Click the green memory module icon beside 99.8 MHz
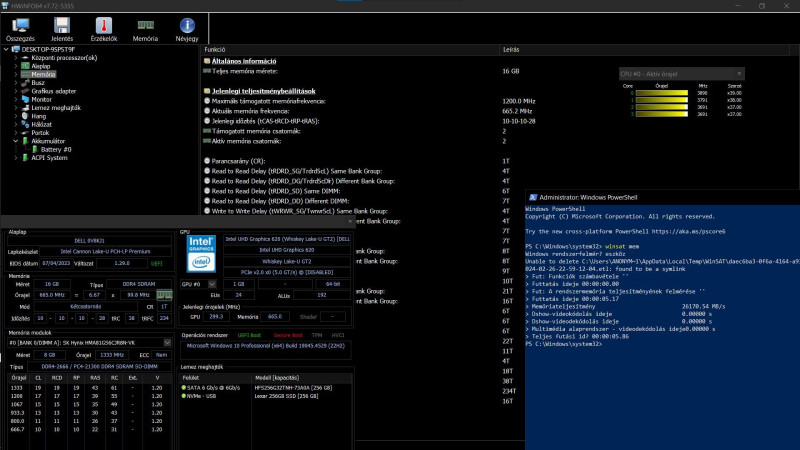 coord(164,295)
